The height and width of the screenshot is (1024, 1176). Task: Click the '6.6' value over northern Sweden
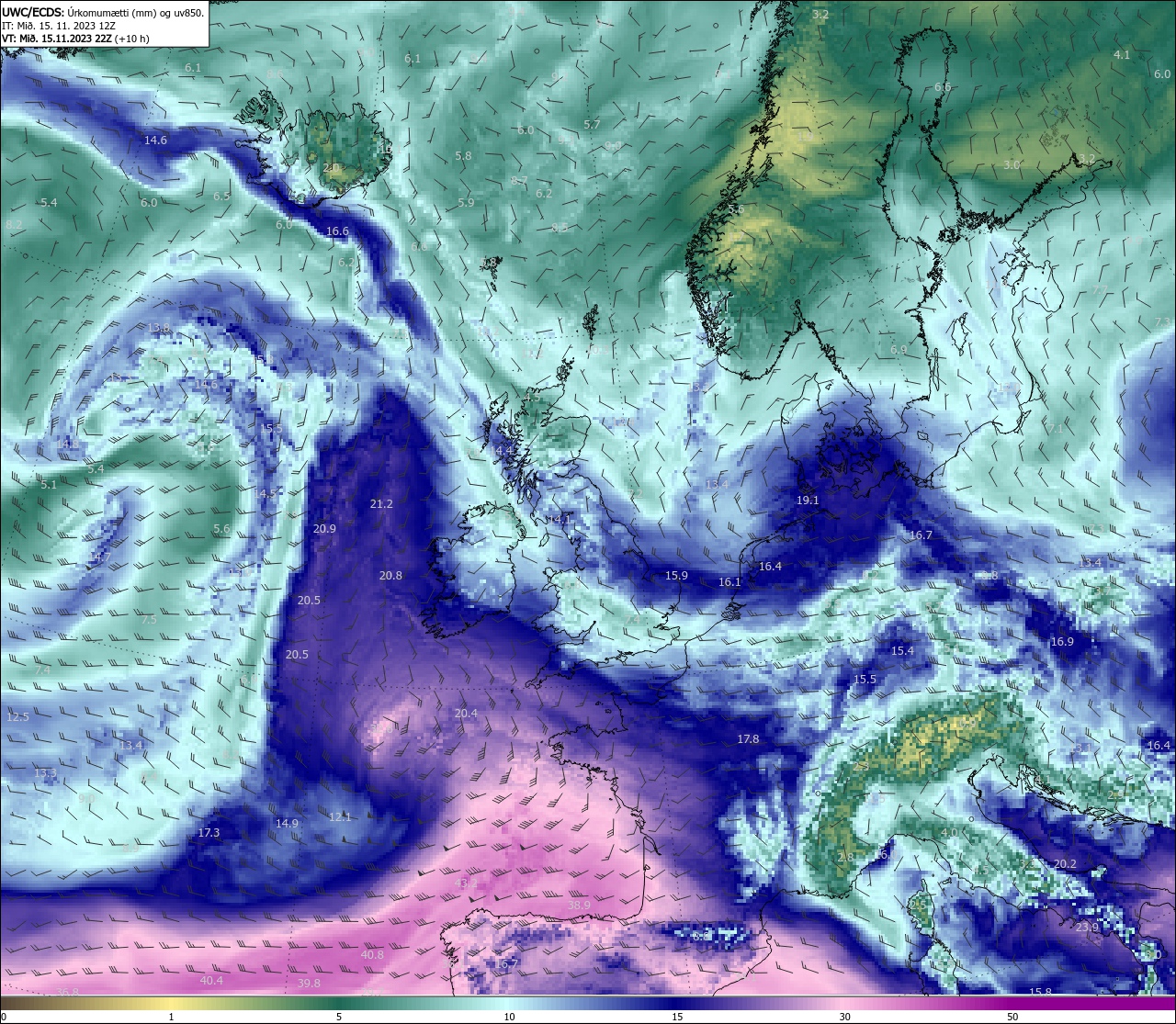point(943,87)
